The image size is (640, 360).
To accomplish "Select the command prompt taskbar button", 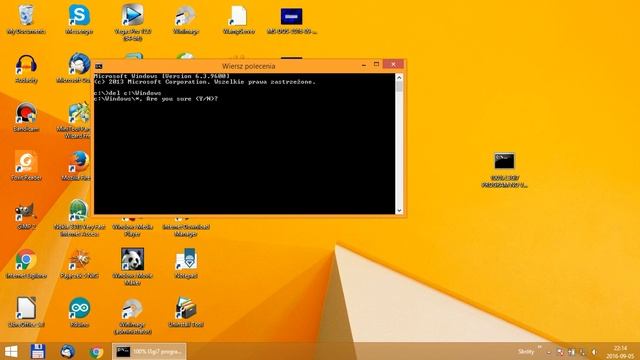I will (x=149, y=351).
